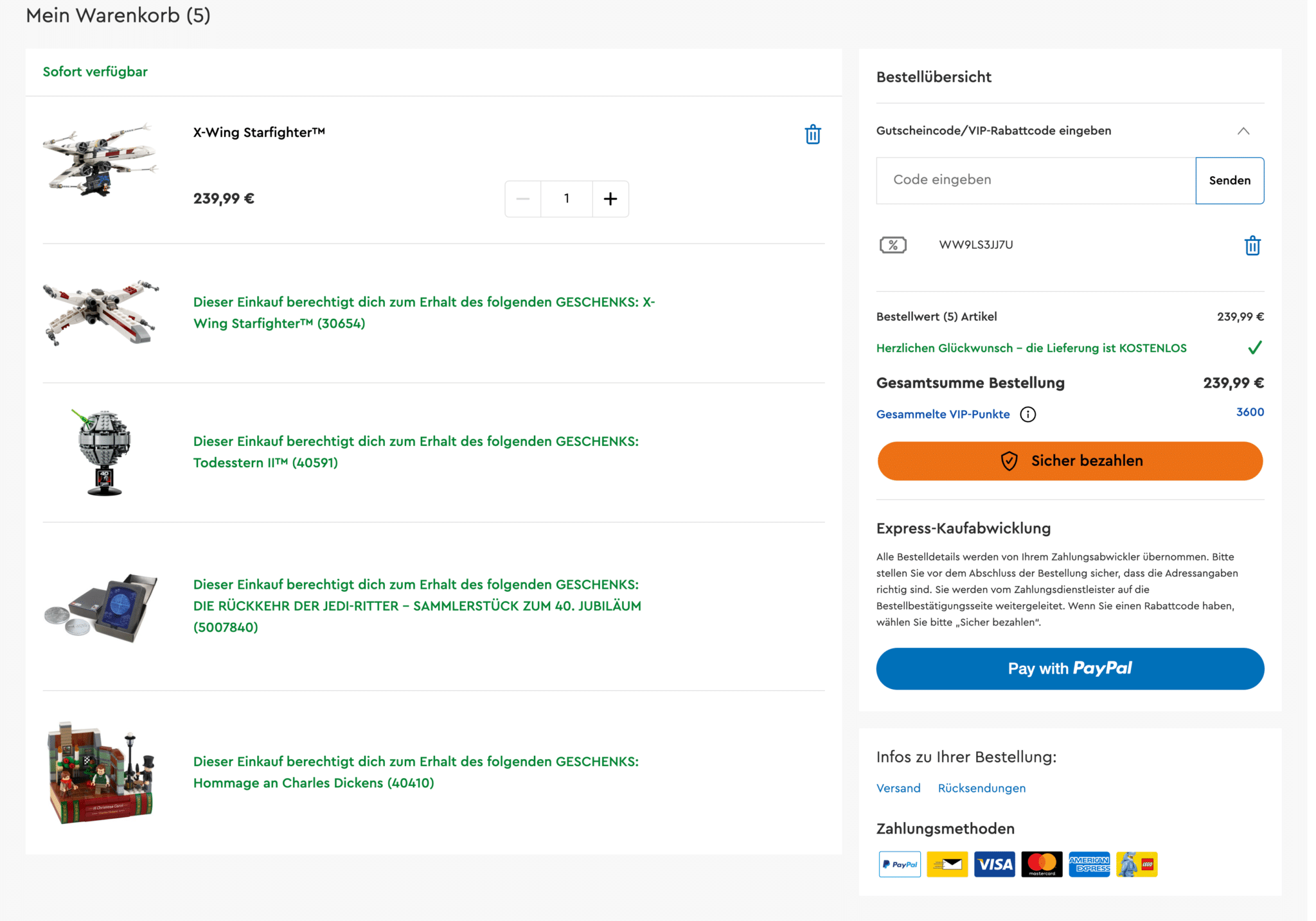Click the 239,99 € price under X-Wing Starfighter
This screenshot has width=1316, height=921.
pyautogui.click(x=224, y=199)
